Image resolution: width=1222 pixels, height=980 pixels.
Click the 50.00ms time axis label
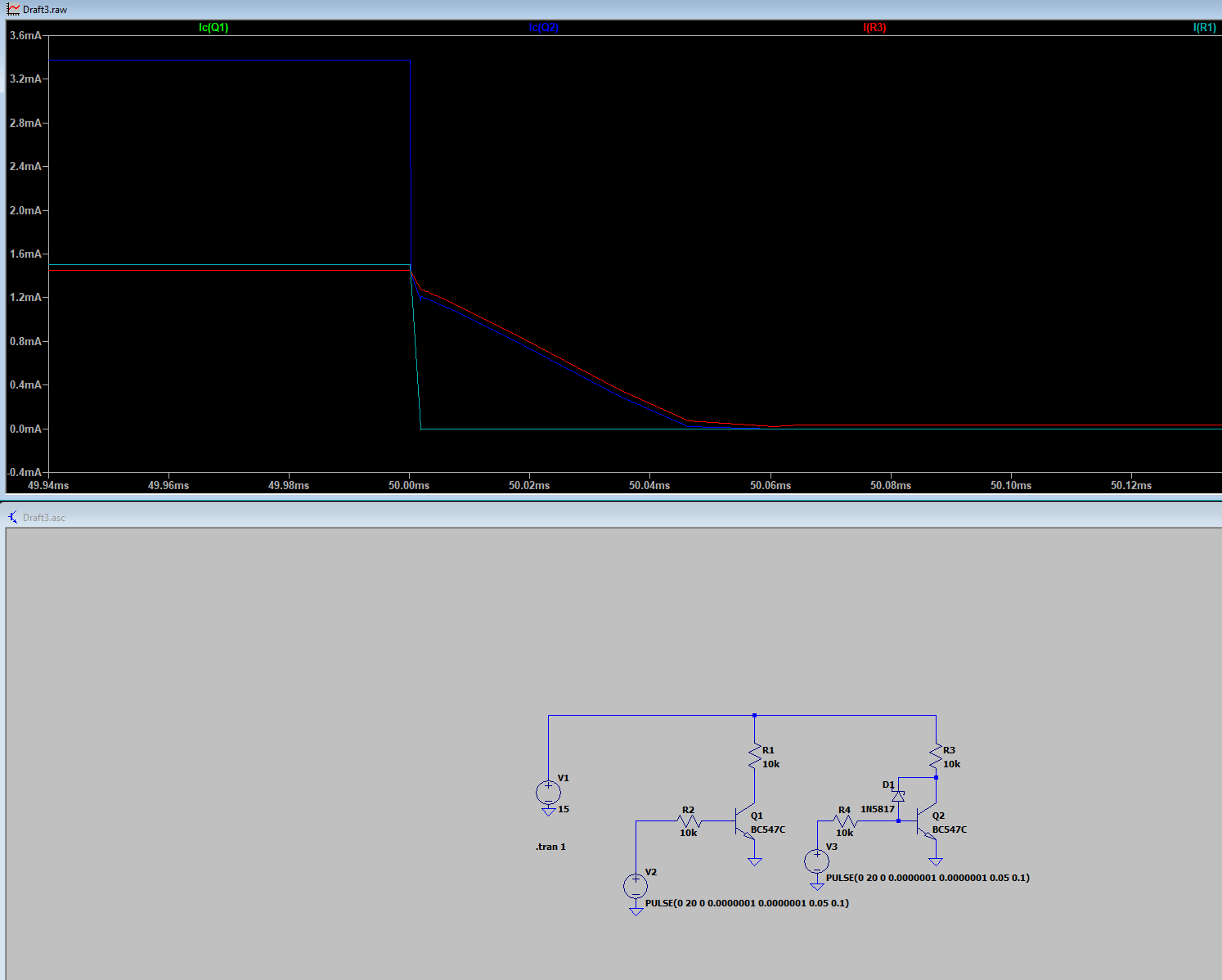(x=409, y=486)
